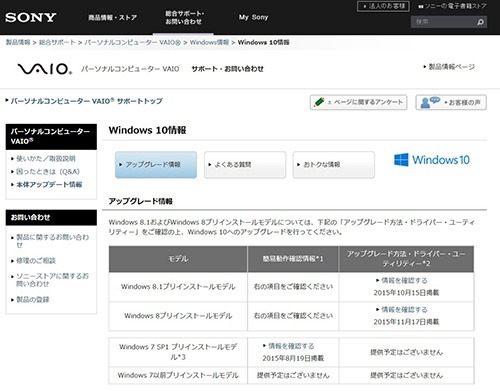The image size is (500, 391).
Task: Select おトクな情報 tab
Action: pyautogui.click(x=334, y=165)
